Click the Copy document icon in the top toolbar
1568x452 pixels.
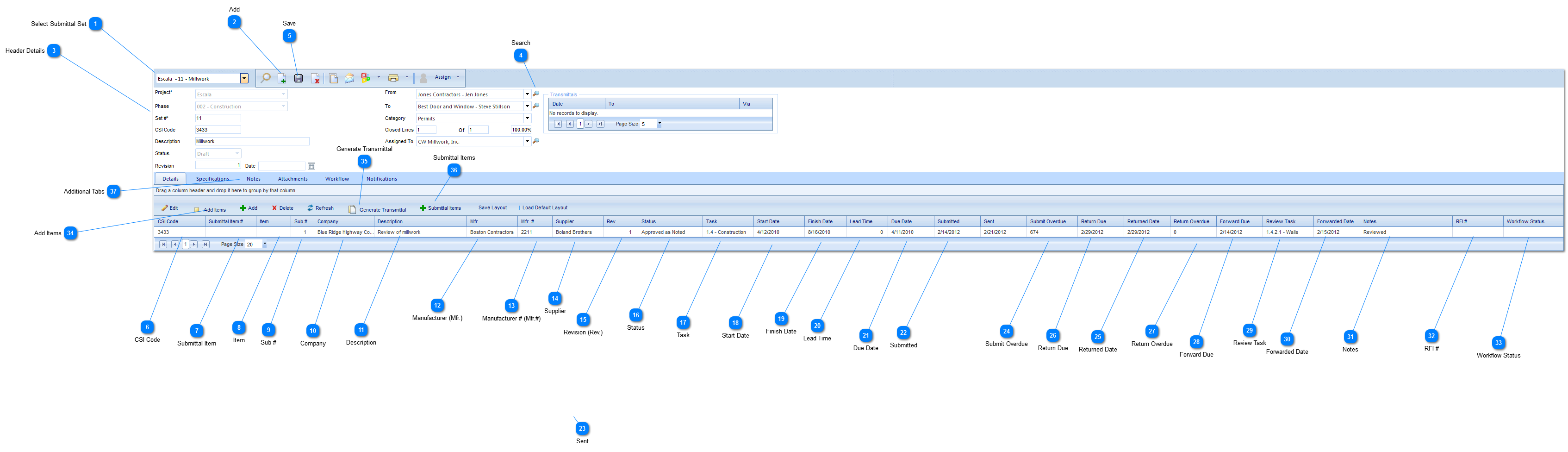(334, 78)
